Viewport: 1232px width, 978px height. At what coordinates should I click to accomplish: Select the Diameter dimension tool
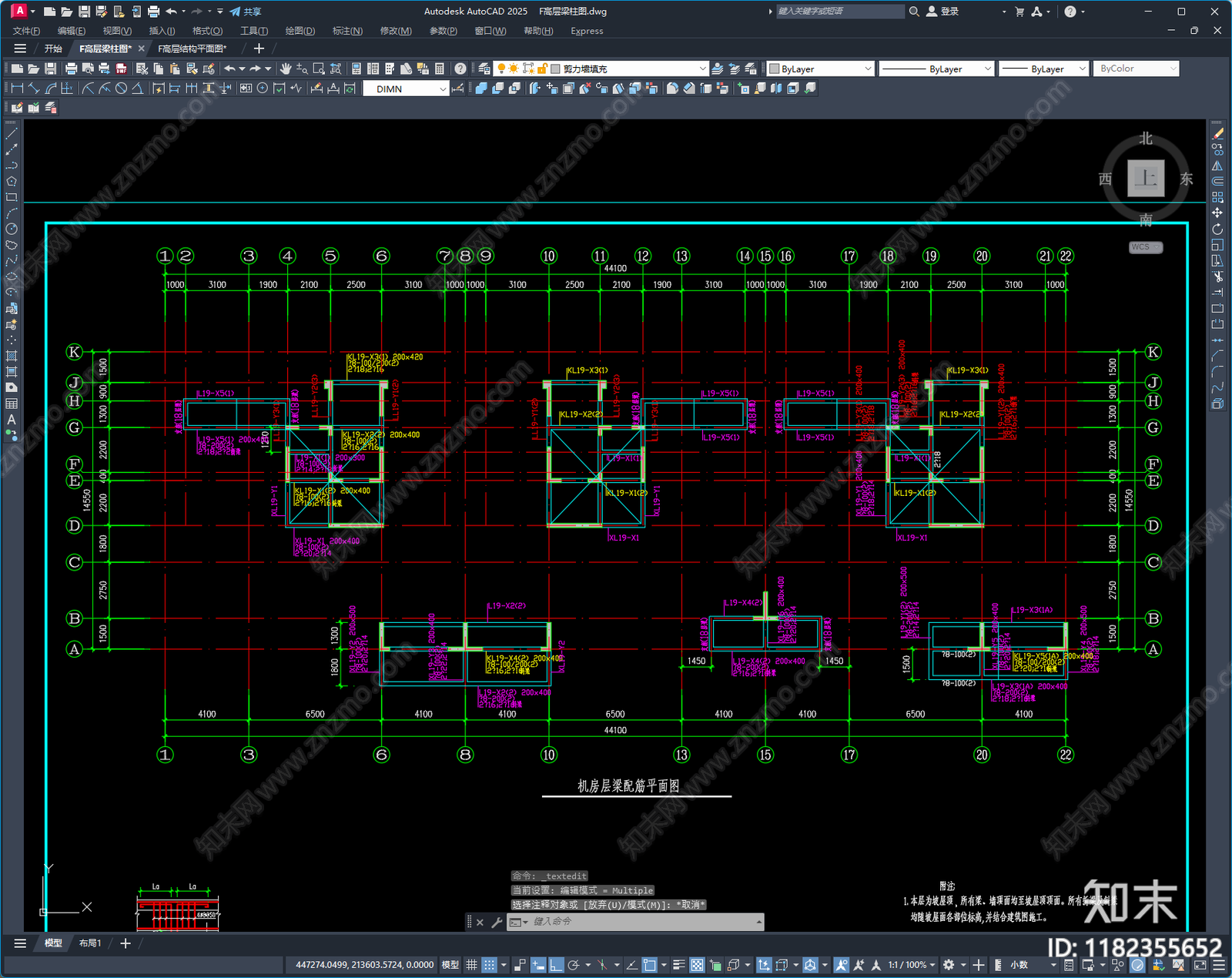[121, 89]
